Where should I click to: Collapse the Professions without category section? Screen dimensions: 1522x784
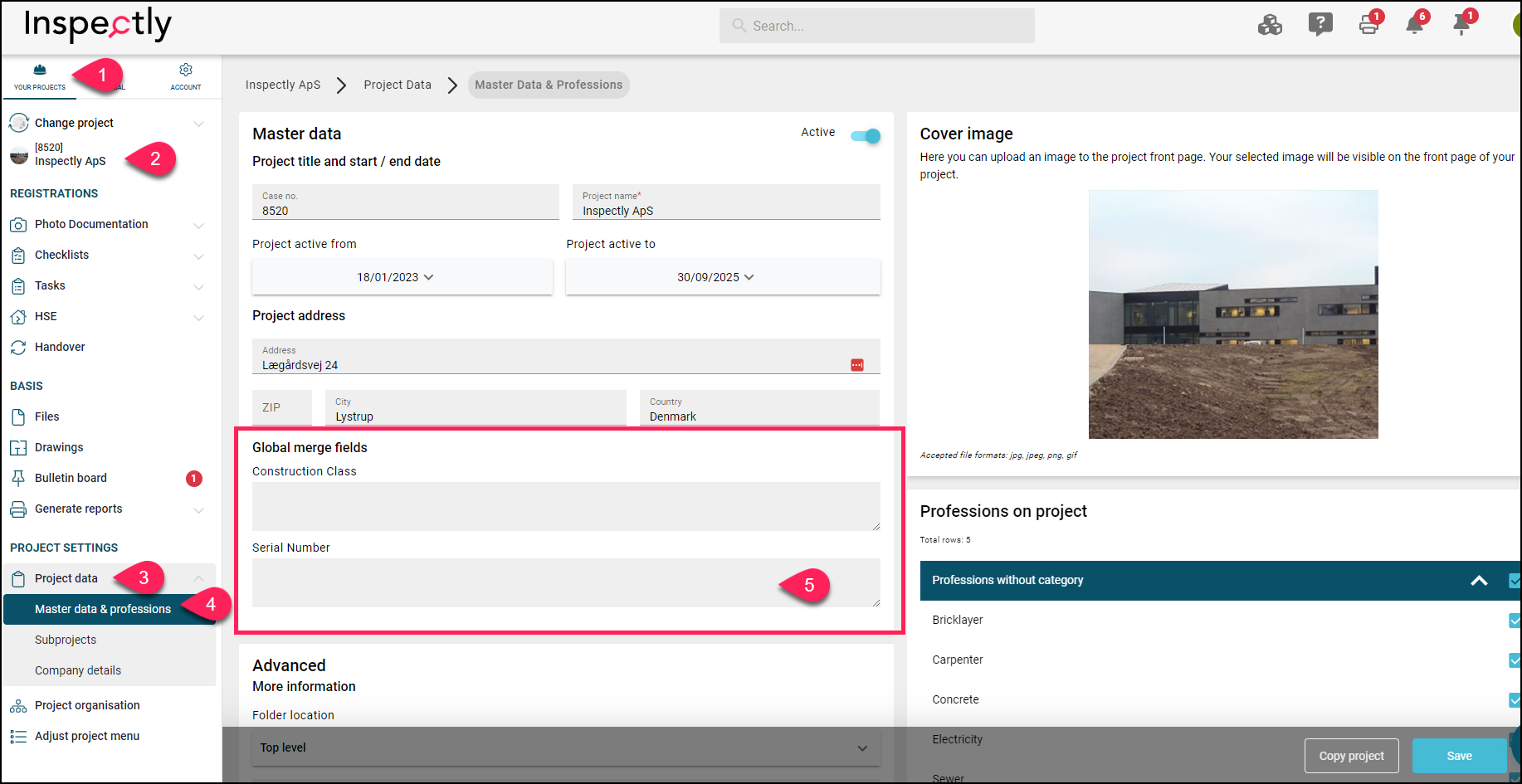[x=1479, y=581]
